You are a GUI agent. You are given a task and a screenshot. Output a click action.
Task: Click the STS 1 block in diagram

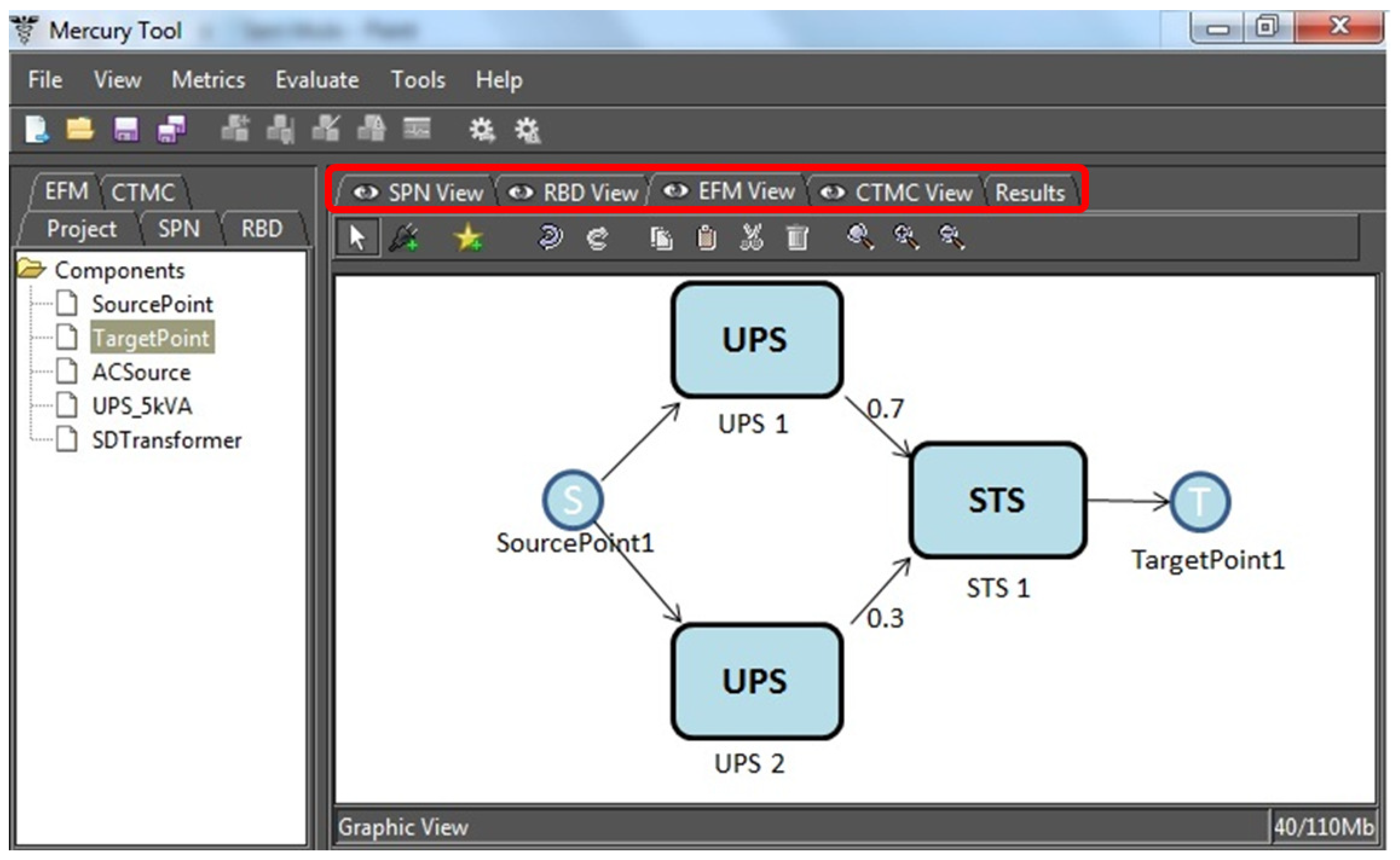coord(997,501)
